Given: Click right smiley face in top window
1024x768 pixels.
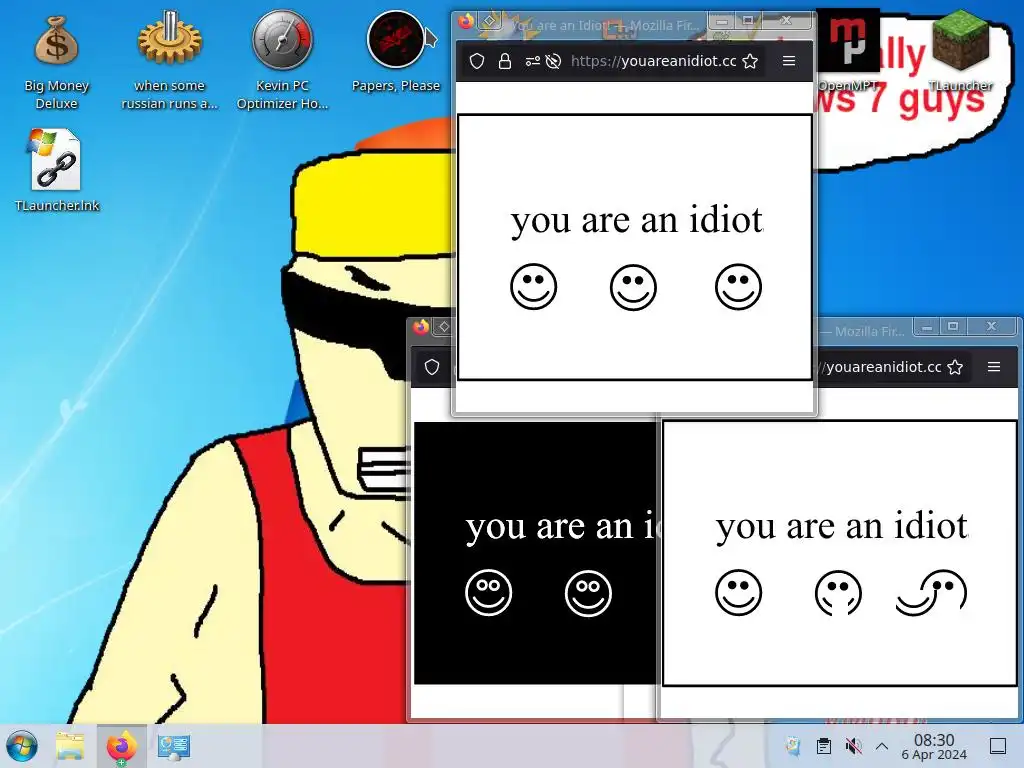Looking at the screenshot, I should point(739,287).
